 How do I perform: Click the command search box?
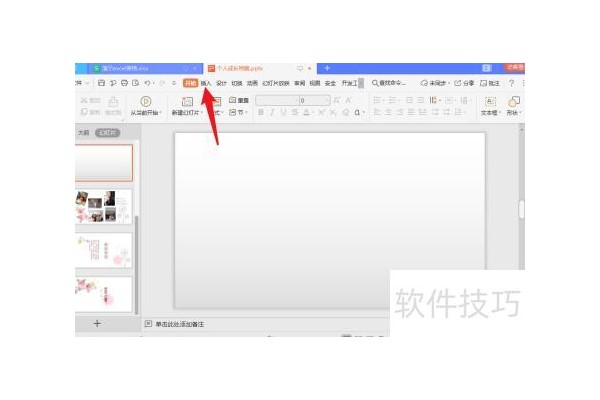point(390,83)
